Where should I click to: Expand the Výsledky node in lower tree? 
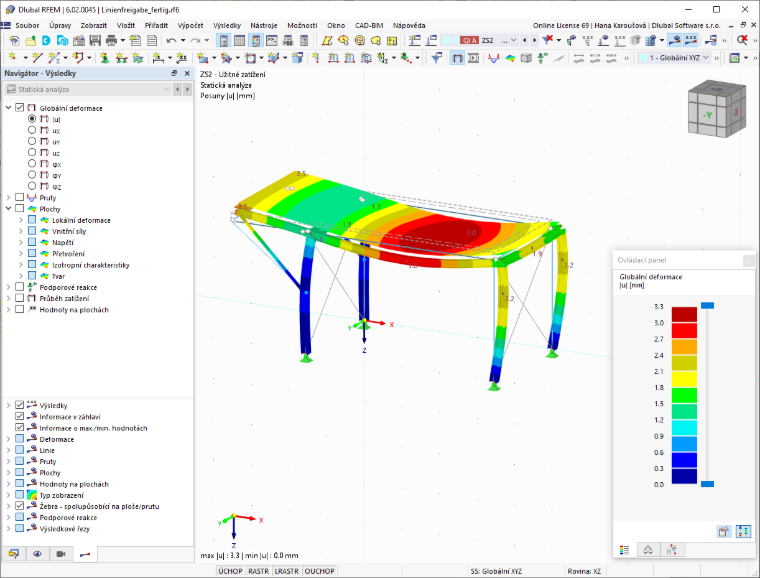tap(8, 405)
